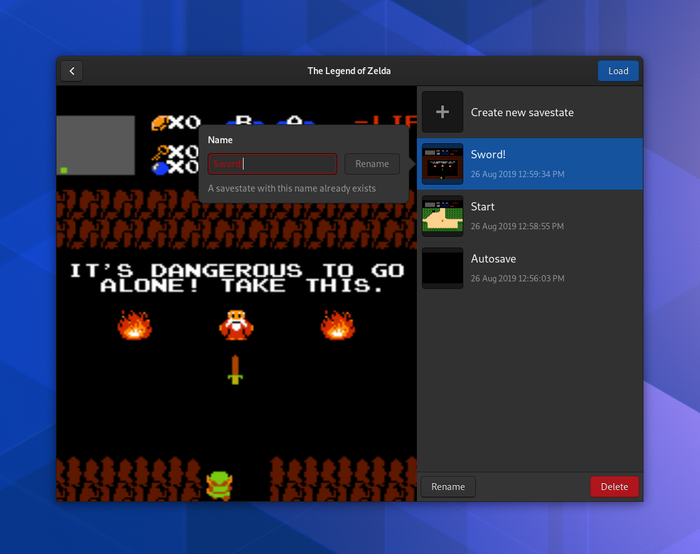Viewport: 700px width, 554px height.
Task: Click the Start savestate thumbnail
Action: (442, 216)
